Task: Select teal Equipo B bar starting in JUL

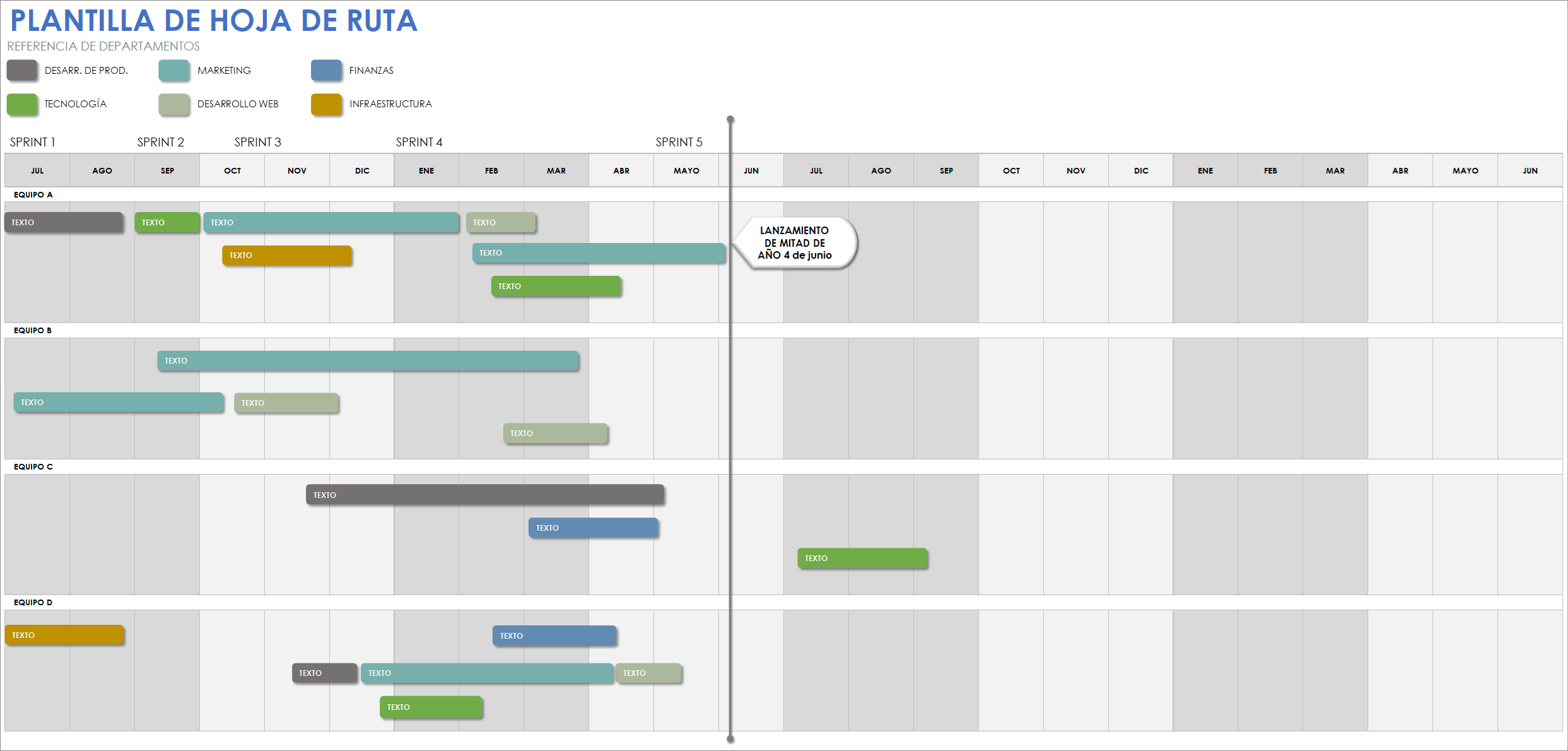Action: [119, 402]
